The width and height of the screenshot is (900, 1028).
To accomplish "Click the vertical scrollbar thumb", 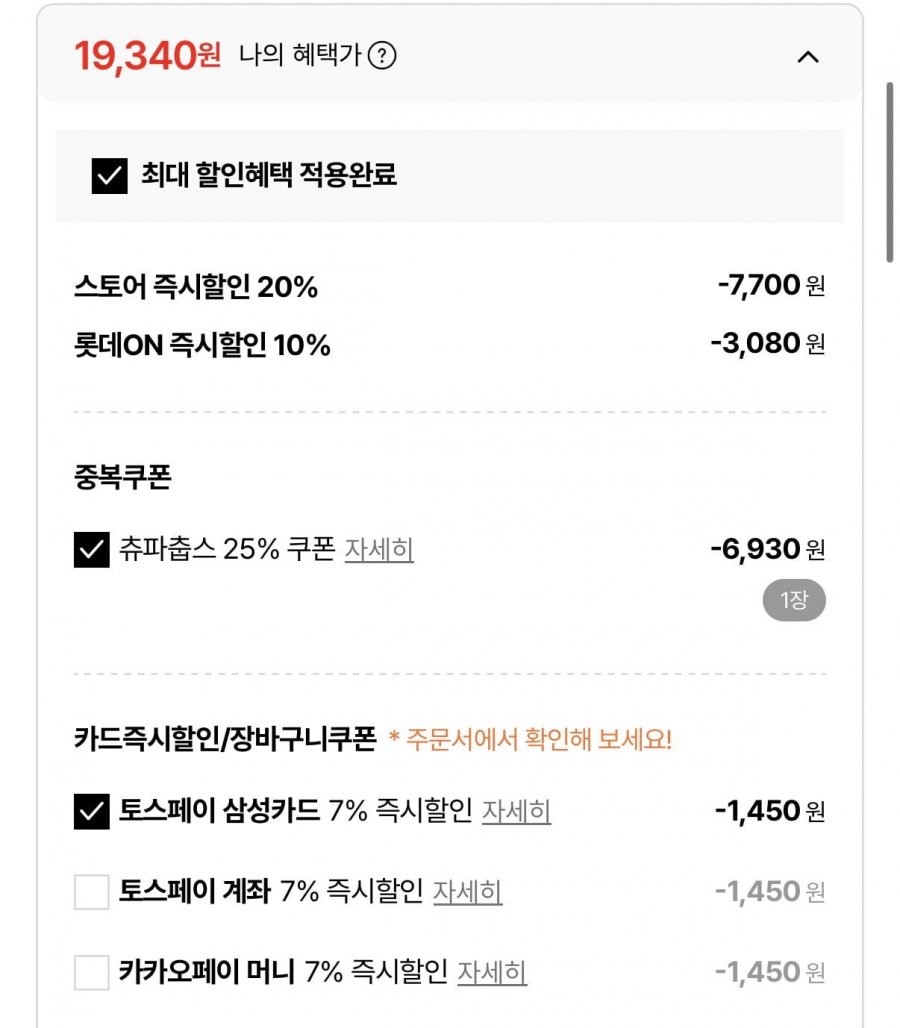I will (889, 172).
